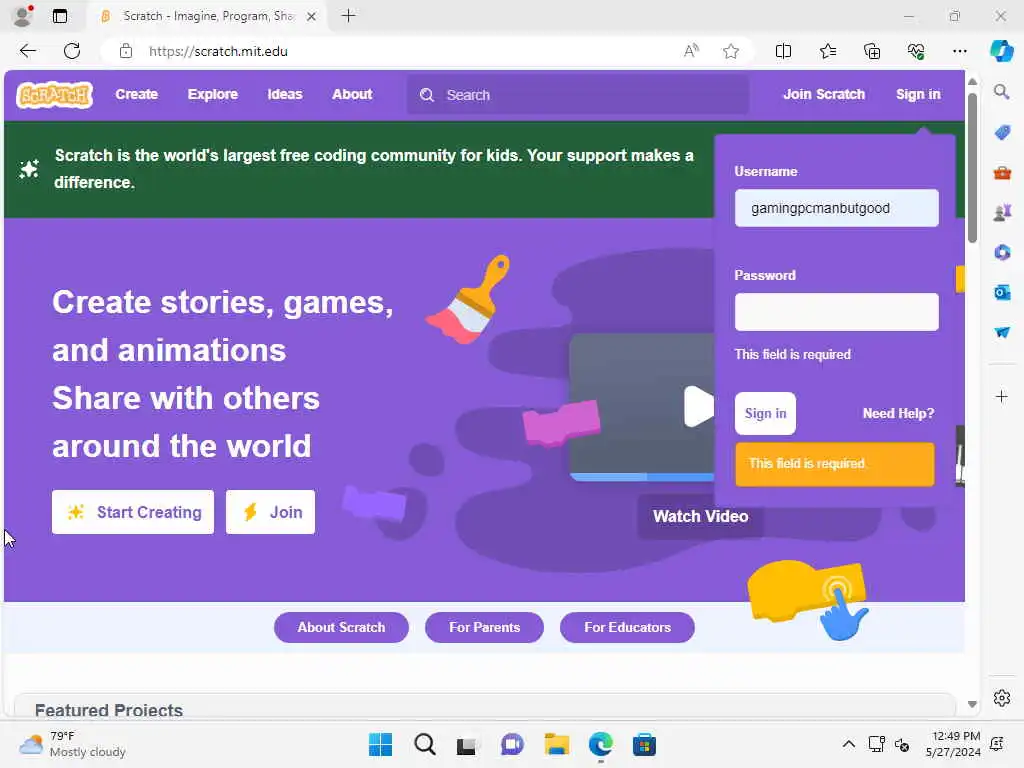Open the For Parents page
The height and width of the screenshot is (768, 1024).
pyautogui.click(x=485, y=628)
